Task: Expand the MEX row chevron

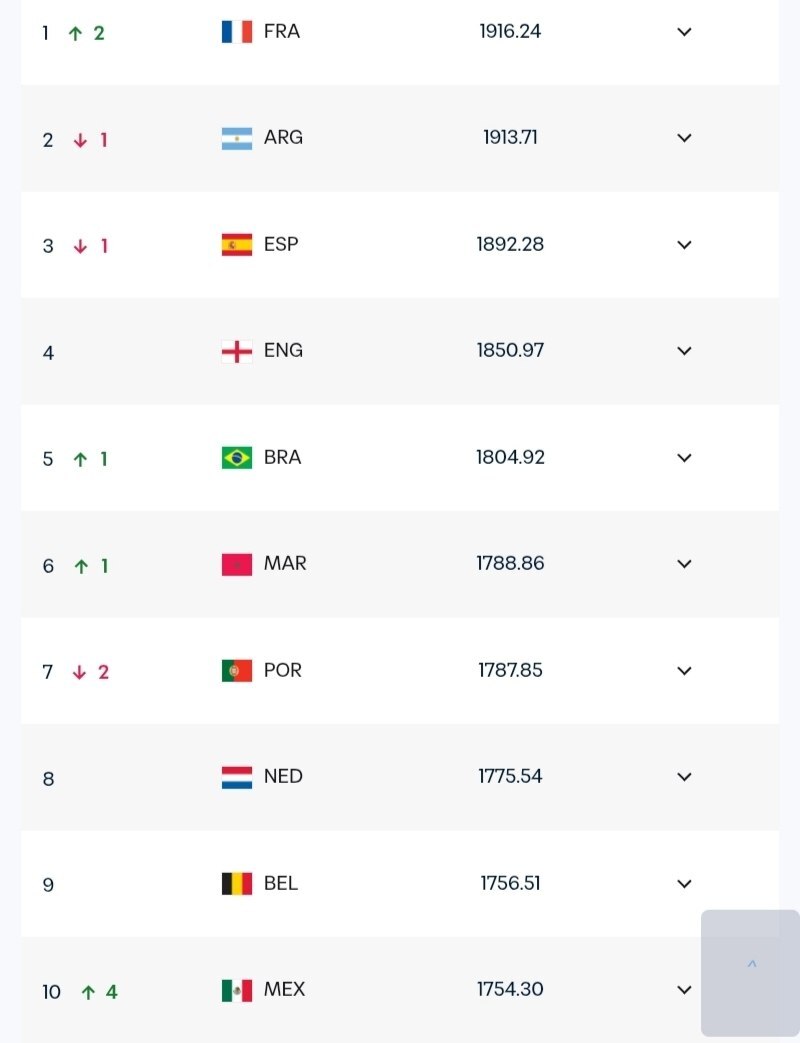Action: [684, 990]
